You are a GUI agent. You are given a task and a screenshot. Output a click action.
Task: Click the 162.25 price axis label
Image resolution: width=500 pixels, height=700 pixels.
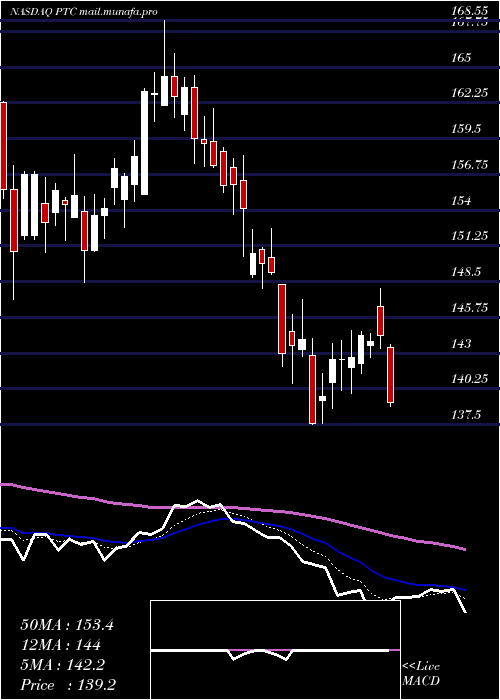469,93
